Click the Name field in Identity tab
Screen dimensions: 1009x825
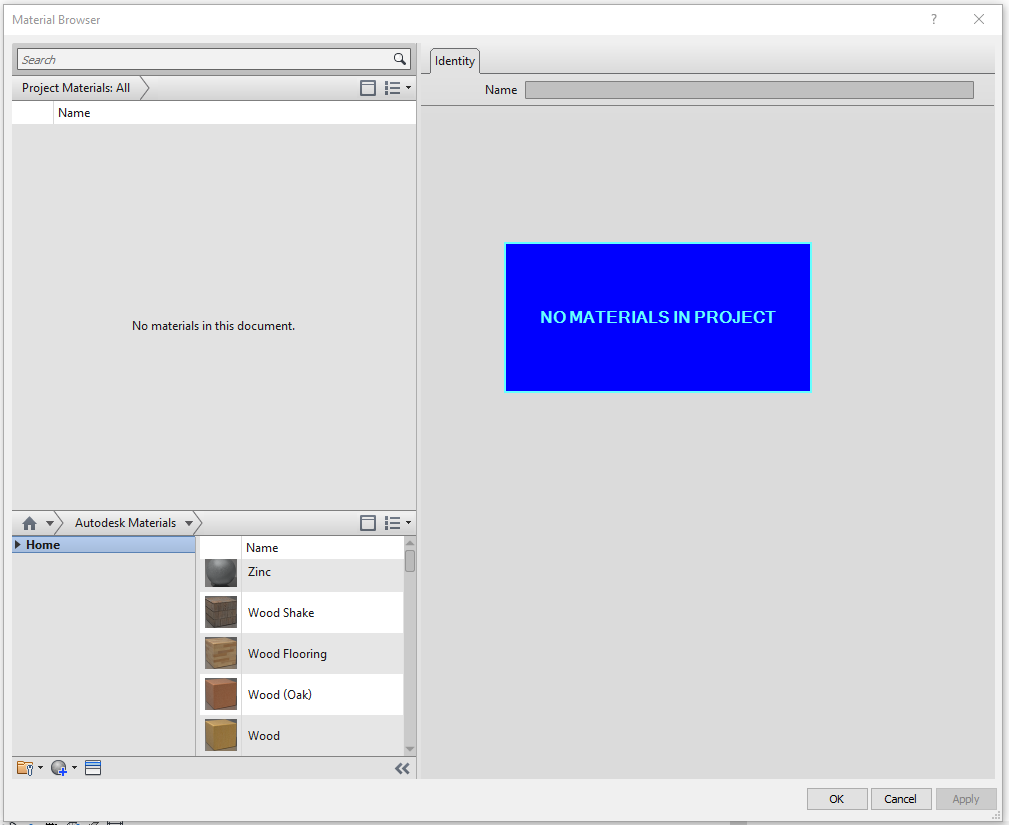[x=749, y=90]
